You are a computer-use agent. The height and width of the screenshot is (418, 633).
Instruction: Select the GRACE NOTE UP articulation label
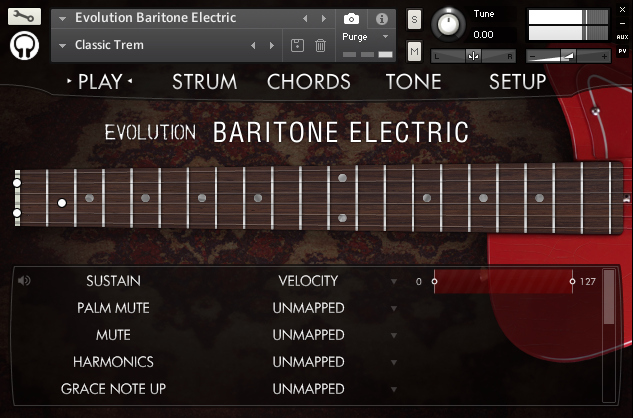click(x=113, y=388)
